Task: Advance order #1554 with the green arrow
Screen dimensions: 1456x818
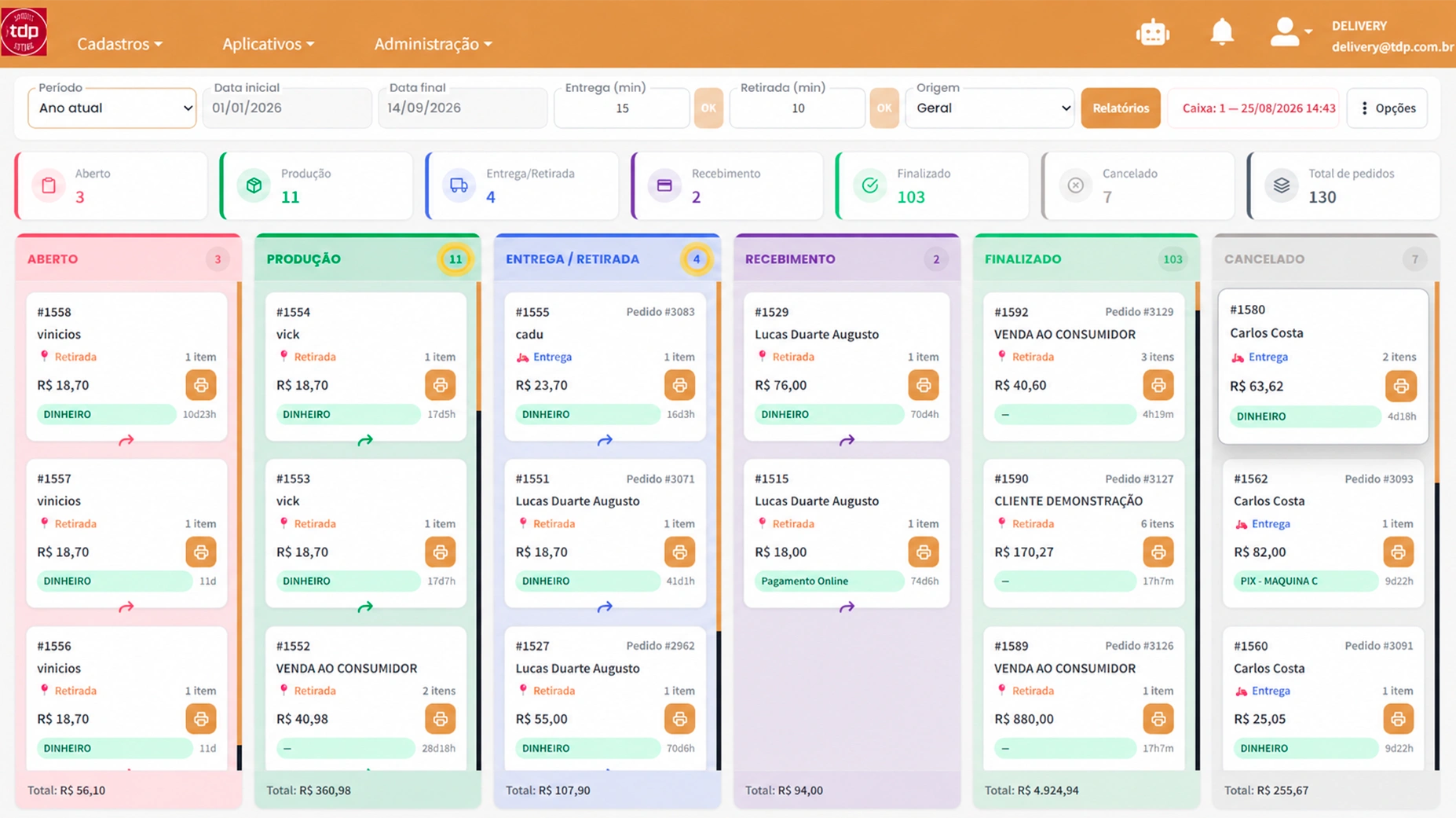Action: [x=365, y=441]
